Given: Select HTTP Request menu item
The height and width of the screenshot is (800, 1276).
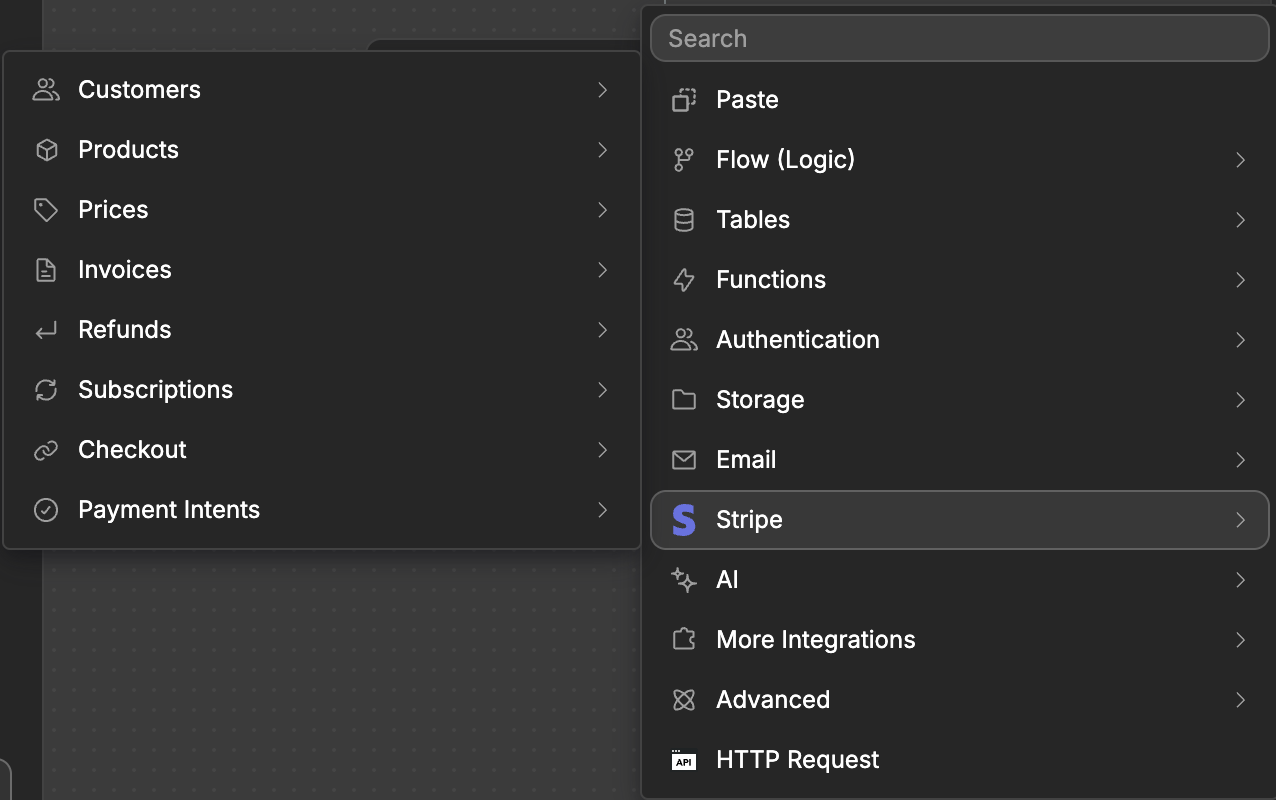Looking at the screenshot, I should (x=960, y=760).
